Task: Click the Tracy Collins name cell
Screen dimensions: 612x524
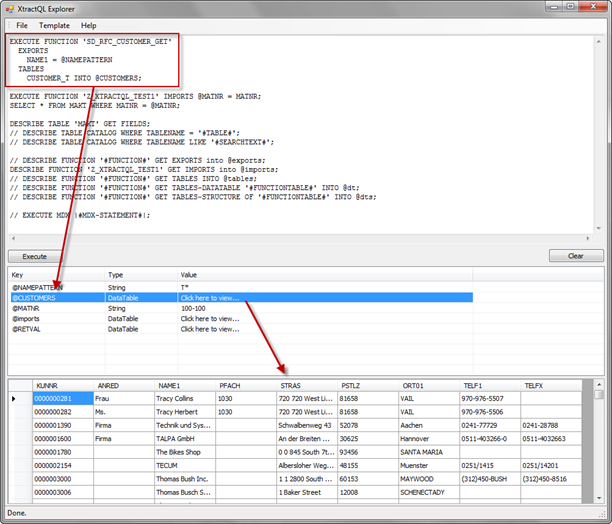Action: [x=183, y=399]
